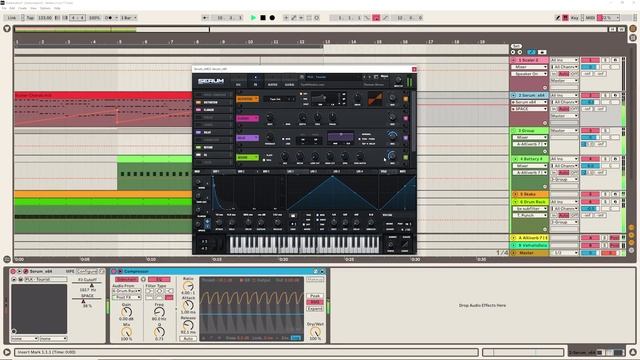Click the Serum logo in plugin window
Viewport: 640px width, 360px height.
[211, 81]
